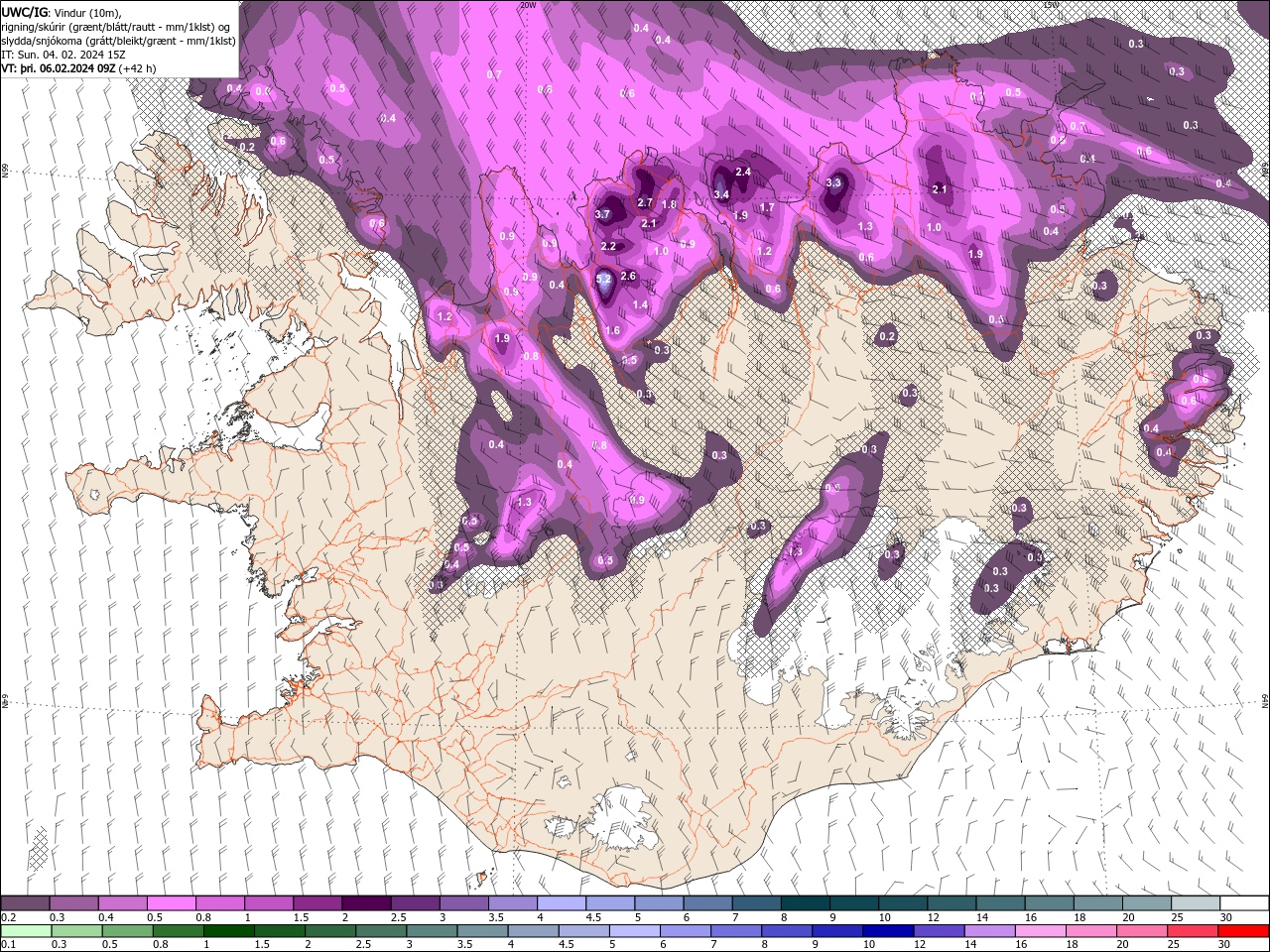
Task: Click the upper legend swatch starting at 1.5
Action: point(317,903)
